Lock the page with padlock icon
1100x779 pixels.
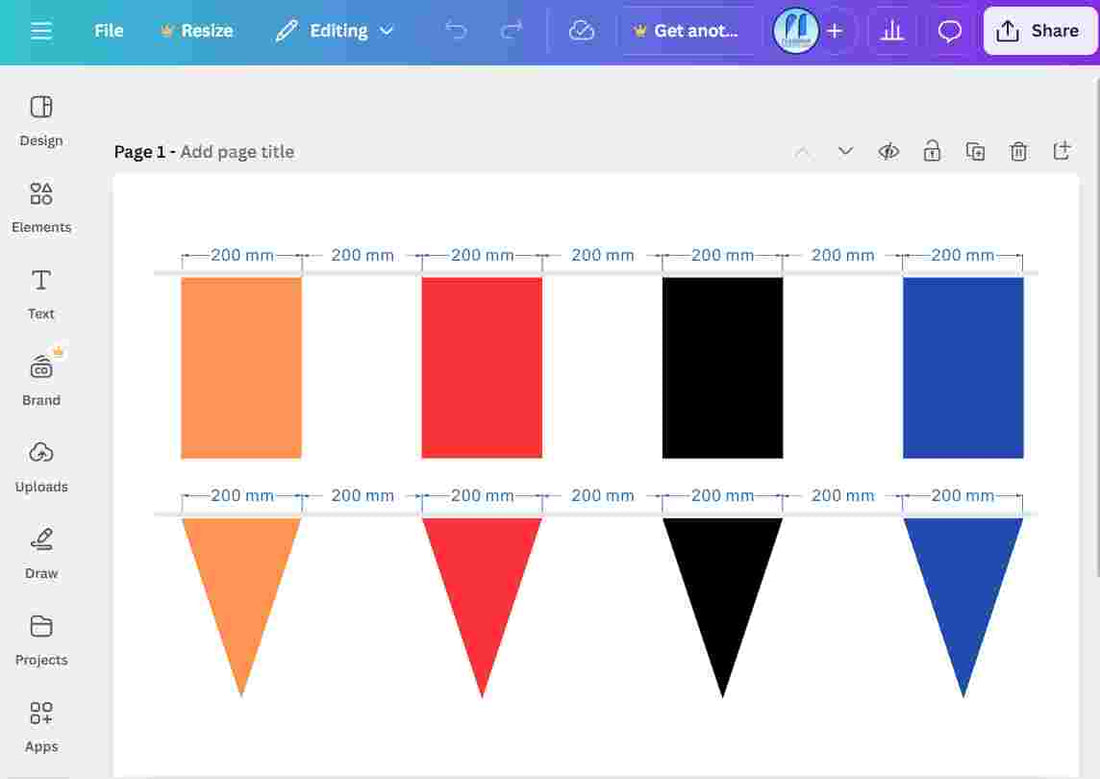tap(932, 151)
